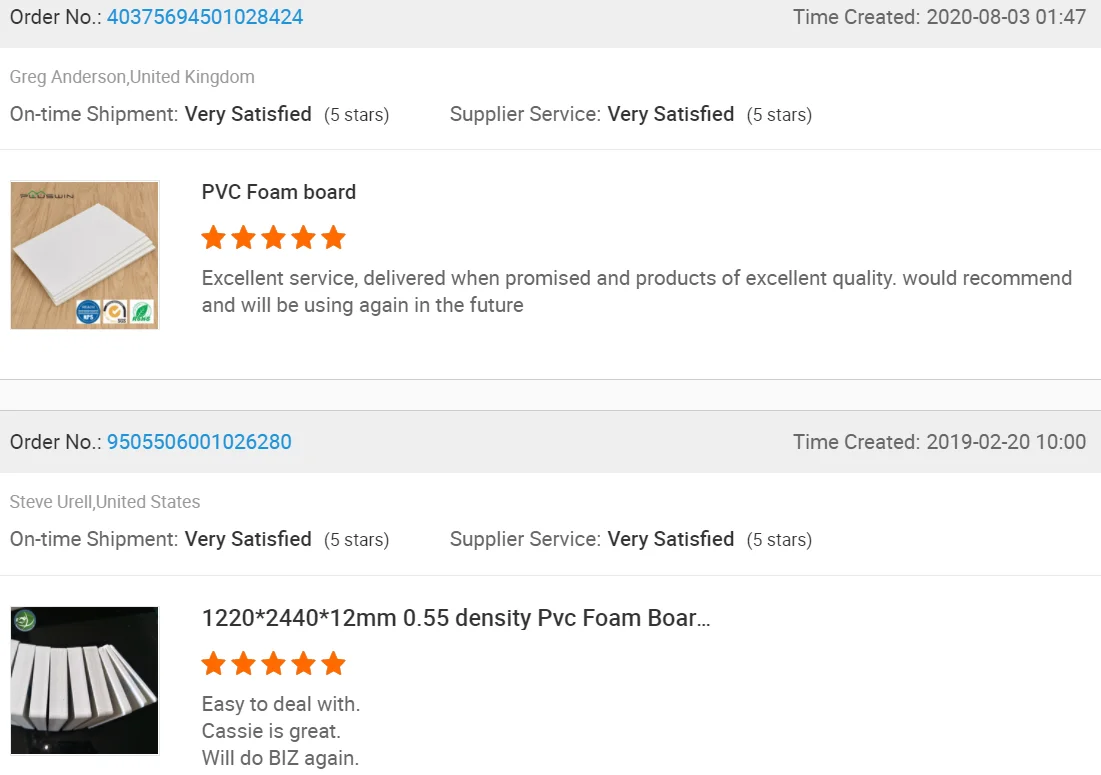This screenshot has height=775, width=1101.
Task: Click fifth star of 12mm board rating
Action: click(x=333, y=663)
